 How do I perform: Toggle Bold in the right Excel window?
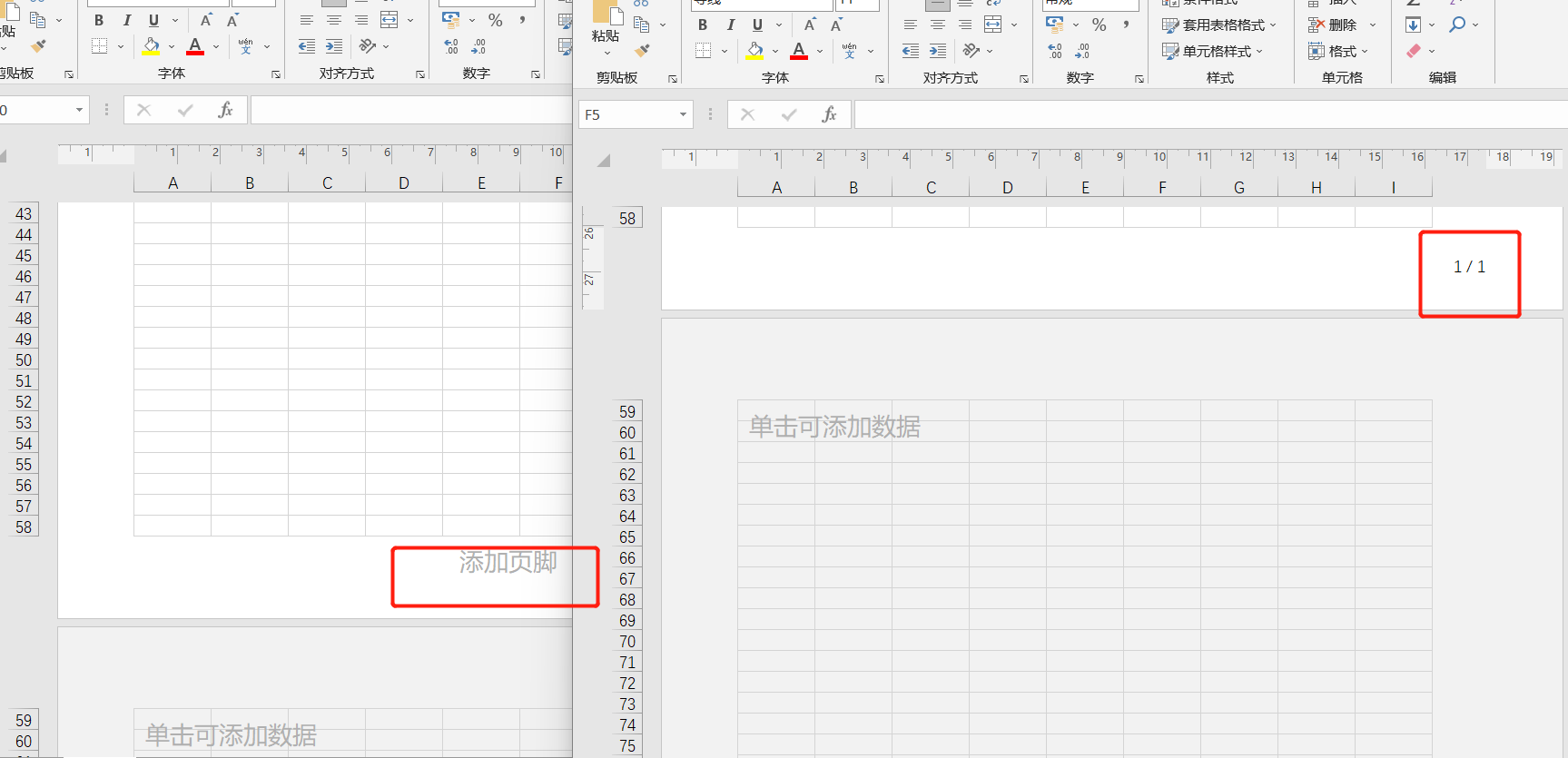pyautogui.click(x=703, y=25)
